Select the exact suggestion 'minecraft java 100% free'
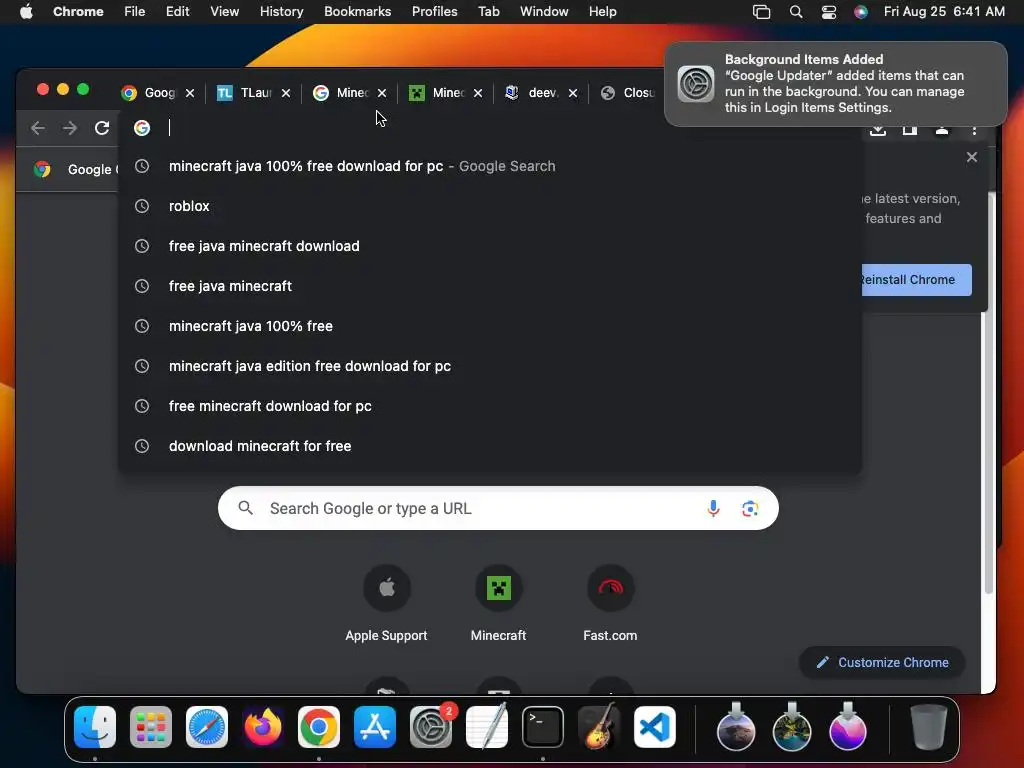This screenshot has width=1024, height=768. click(490, 326)
